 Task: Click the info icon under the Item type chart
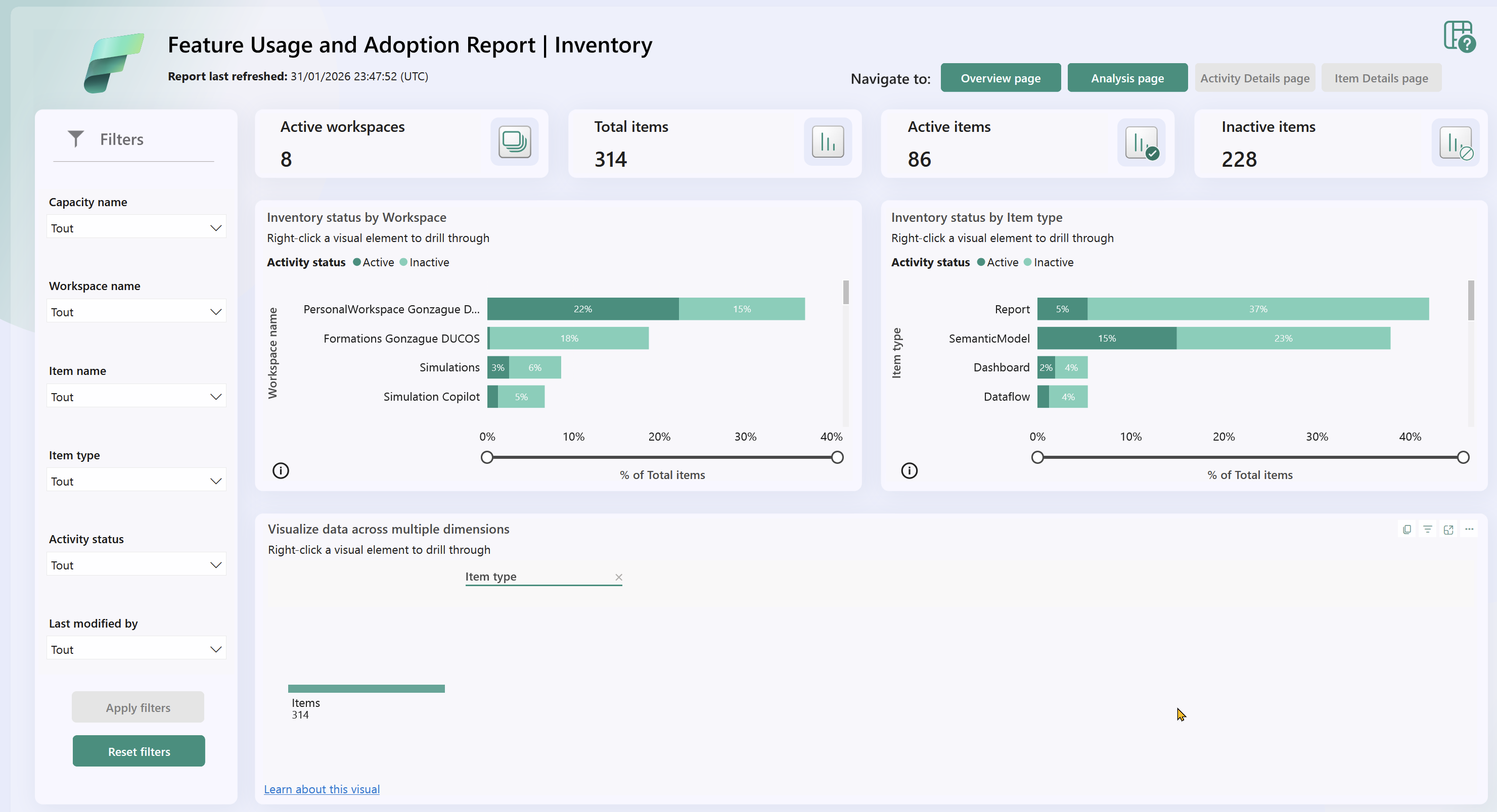(909, 470)
